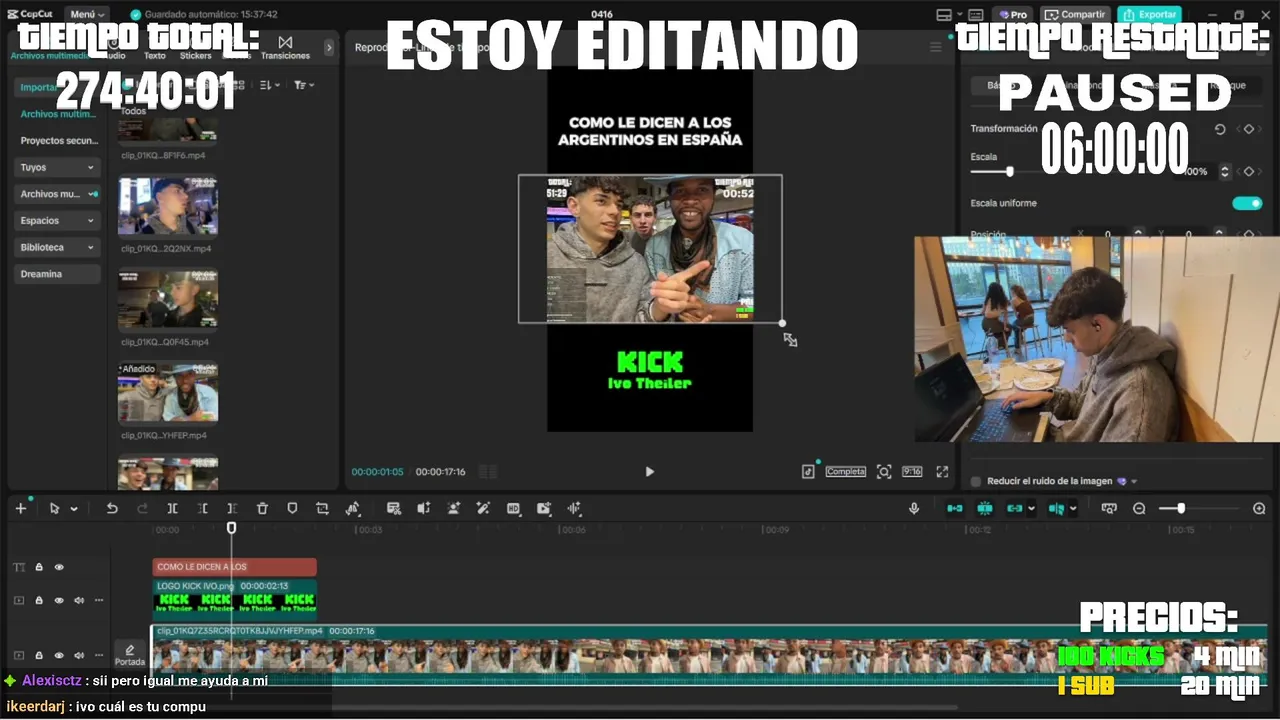Open Dreamina in the sidebar

coord(58,274)
